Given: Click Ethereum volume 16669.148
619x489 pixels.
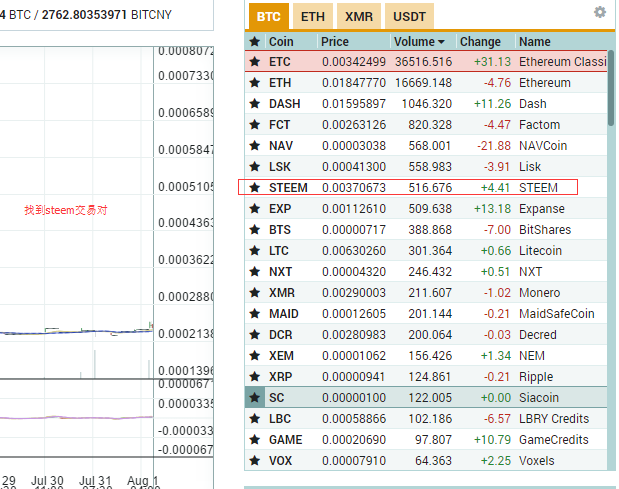Looking at the screenshot, I should point(423,82).
